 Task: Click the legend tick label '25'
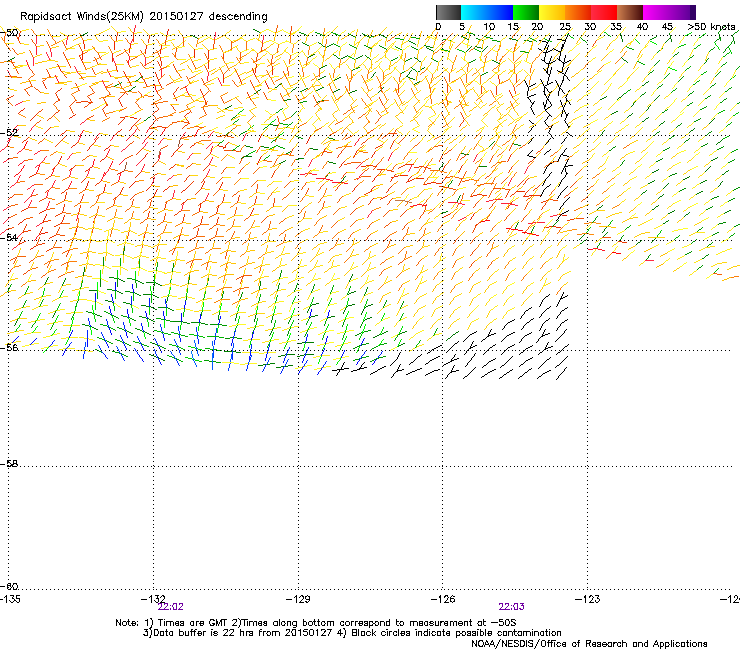(565, 27)
